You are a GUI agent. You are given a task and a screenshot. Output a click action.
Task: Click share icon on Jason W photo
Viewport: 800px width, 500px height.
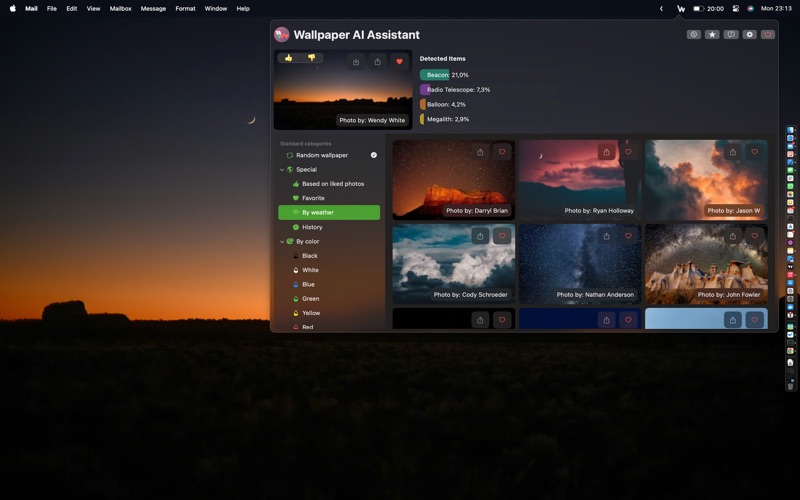(733, 152)
